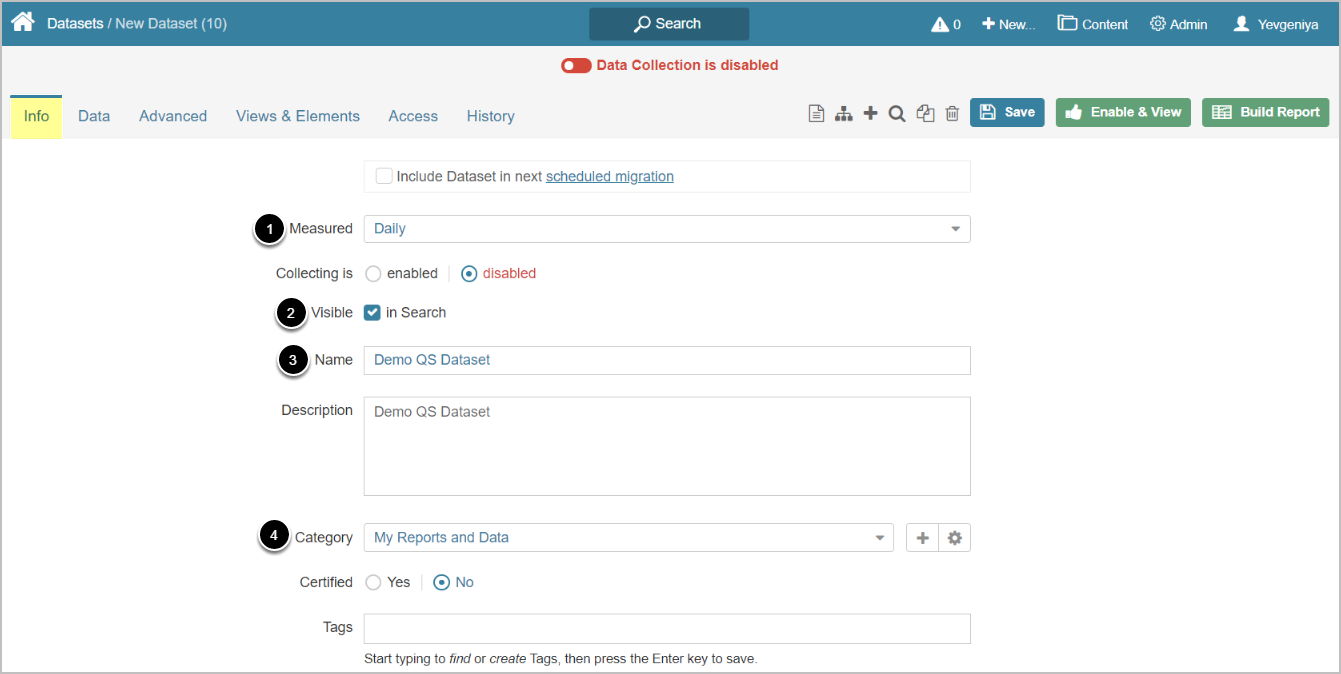
Task: Open the New... plus menu
Action: (x=1007, y=24)
